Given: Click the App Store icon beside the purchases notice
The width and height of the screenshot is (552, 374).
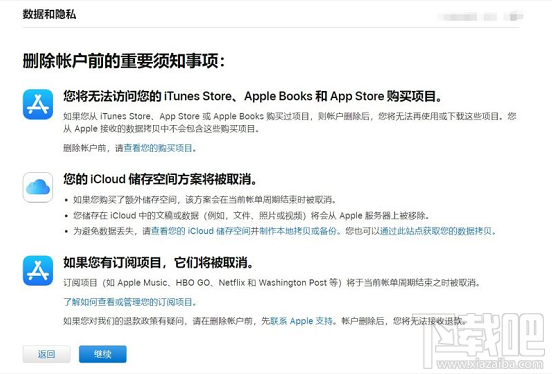Looking at the screenshot, I should (38, 104).
